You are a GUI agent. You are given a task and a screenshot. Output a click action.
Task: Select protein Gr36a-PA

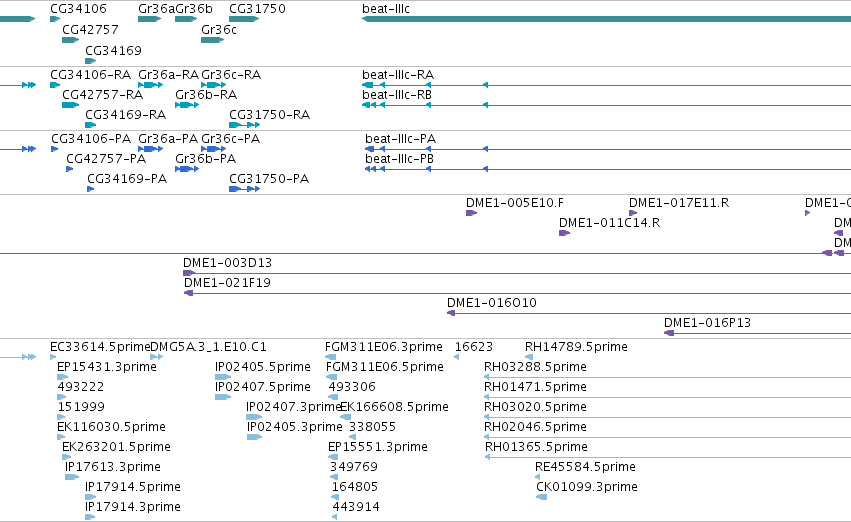(x=150, y=149)
